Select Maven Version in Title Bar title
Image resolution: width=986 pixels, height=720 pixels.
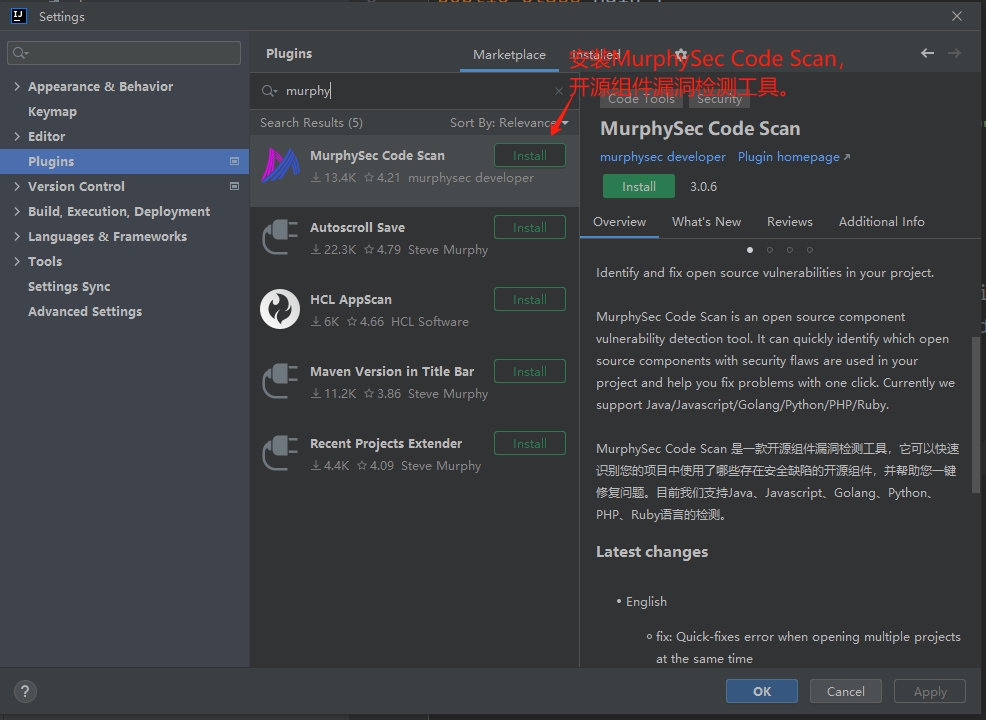click(392, 372)
